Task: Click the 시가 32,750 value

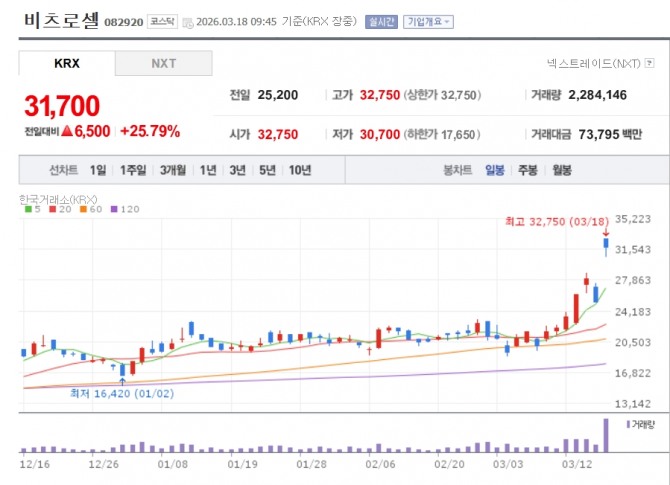Action: pyautogui.click(x=278, y=135)
